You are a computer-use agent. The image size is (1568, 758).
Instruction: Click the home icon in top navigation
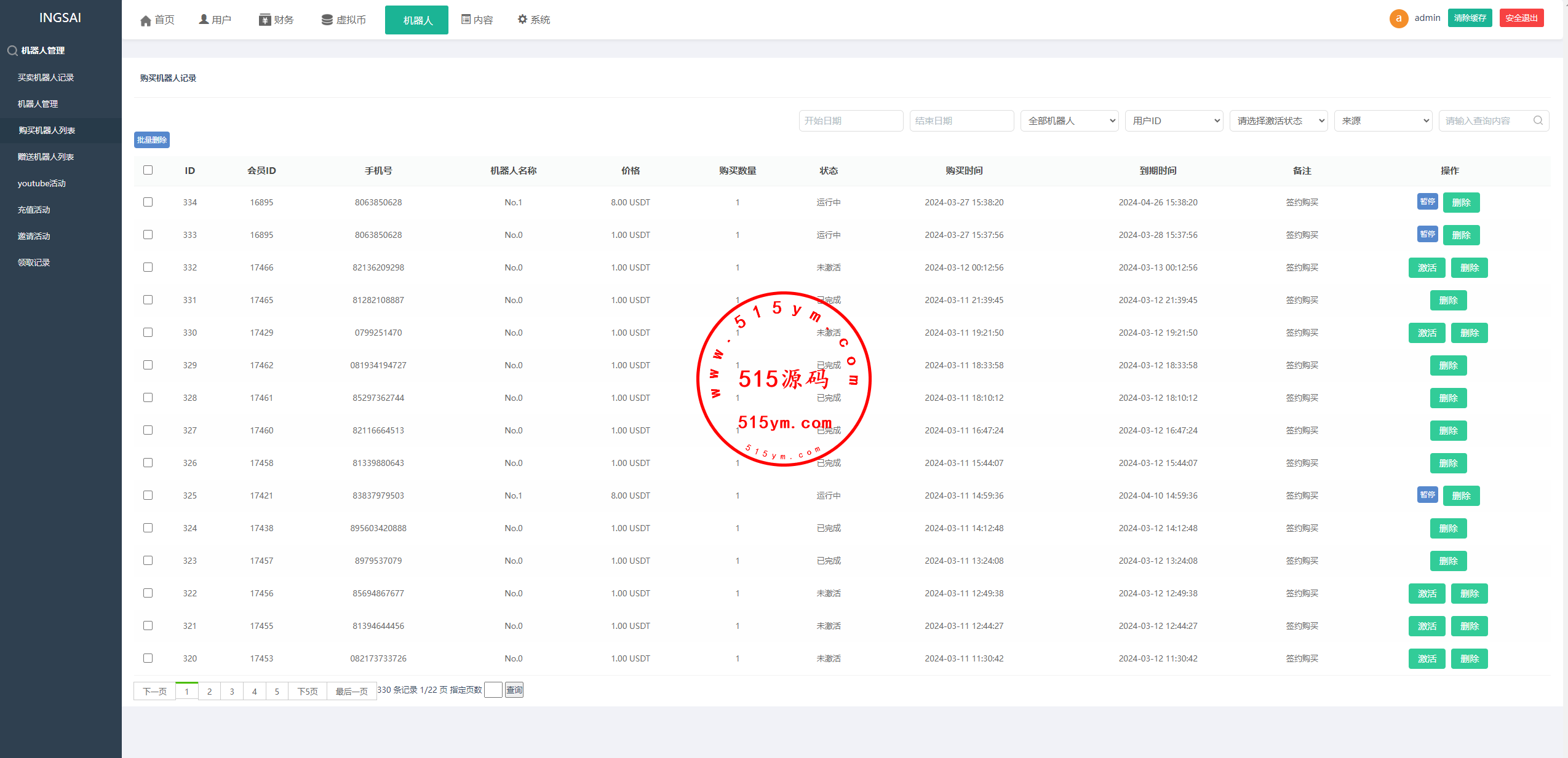click(145, 20)
